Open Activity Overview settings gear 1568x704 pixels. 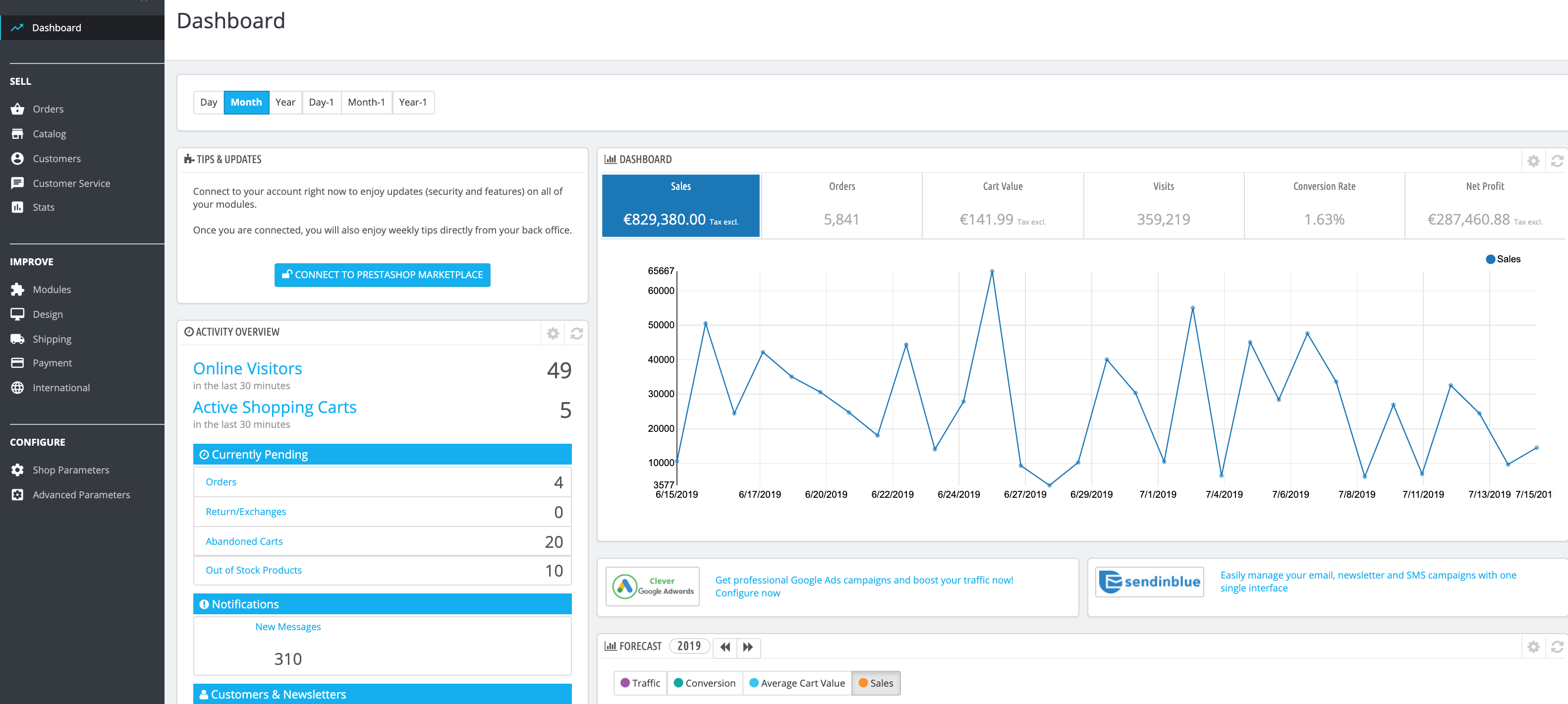tap(553, 333)
